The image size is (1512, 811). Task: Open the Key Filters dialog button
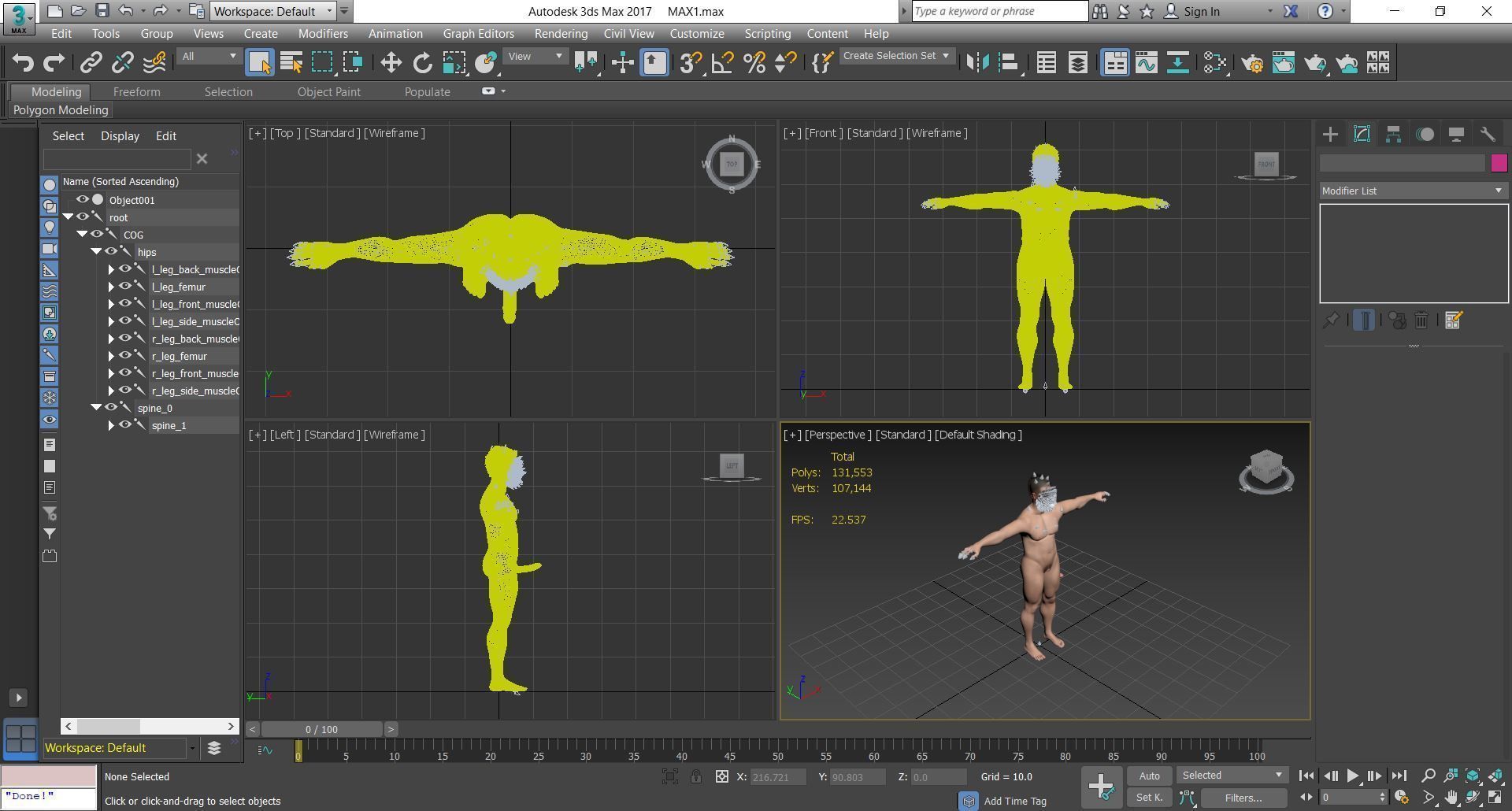click(x=1243, y=798)
